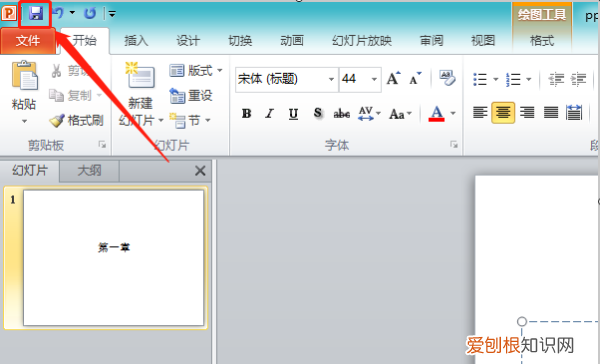Image resolution: width=600 pixels, height=364 pixels.
Task: Open the Format (格式) drawing tools tab
Action: [x=542, y=41]
